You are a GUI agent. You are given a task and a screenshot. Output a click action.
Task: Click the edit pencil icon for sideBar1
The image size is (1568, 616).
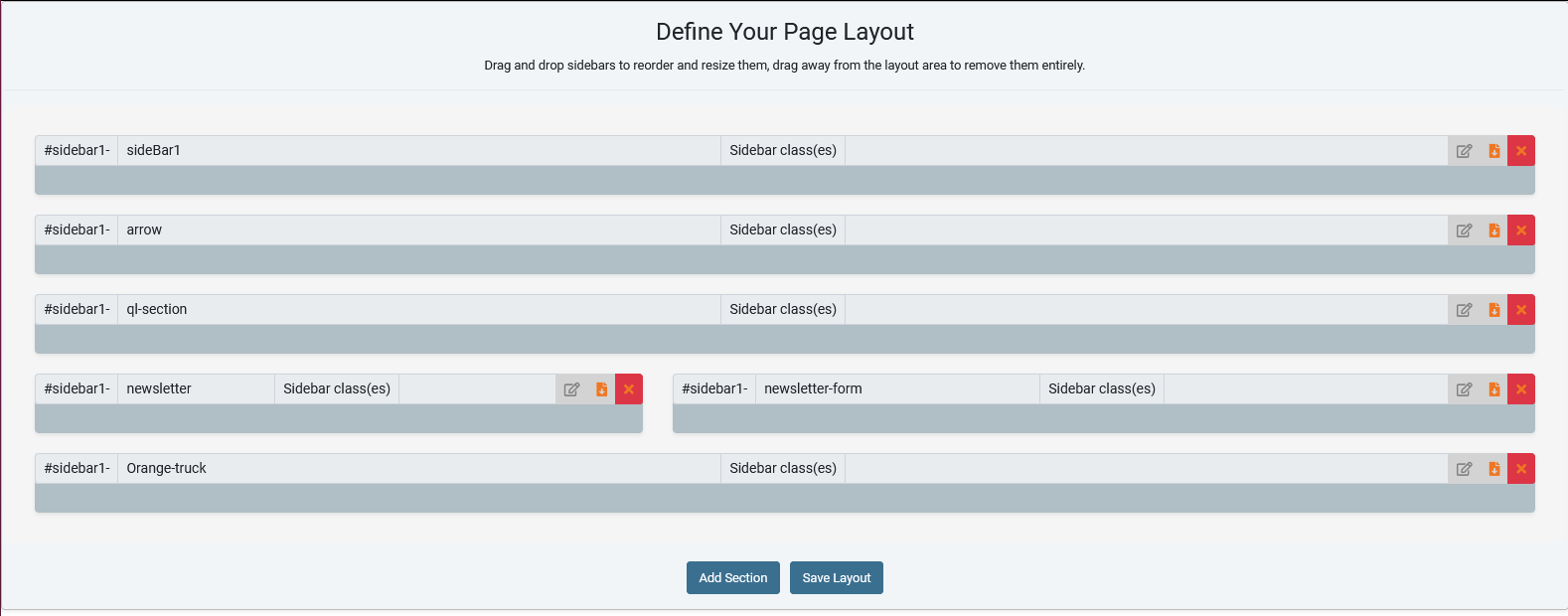coord(1464,151)
